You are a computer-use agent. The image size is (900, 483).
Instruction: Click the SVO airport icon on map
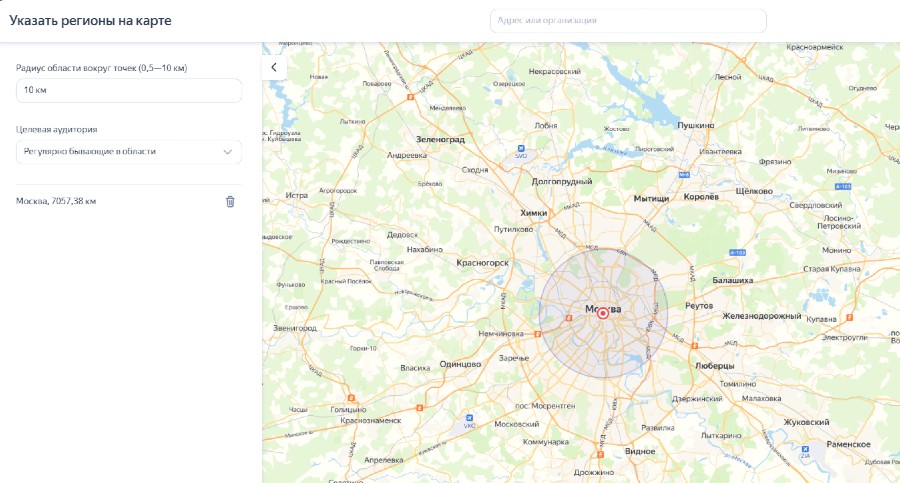coord(520,152)
